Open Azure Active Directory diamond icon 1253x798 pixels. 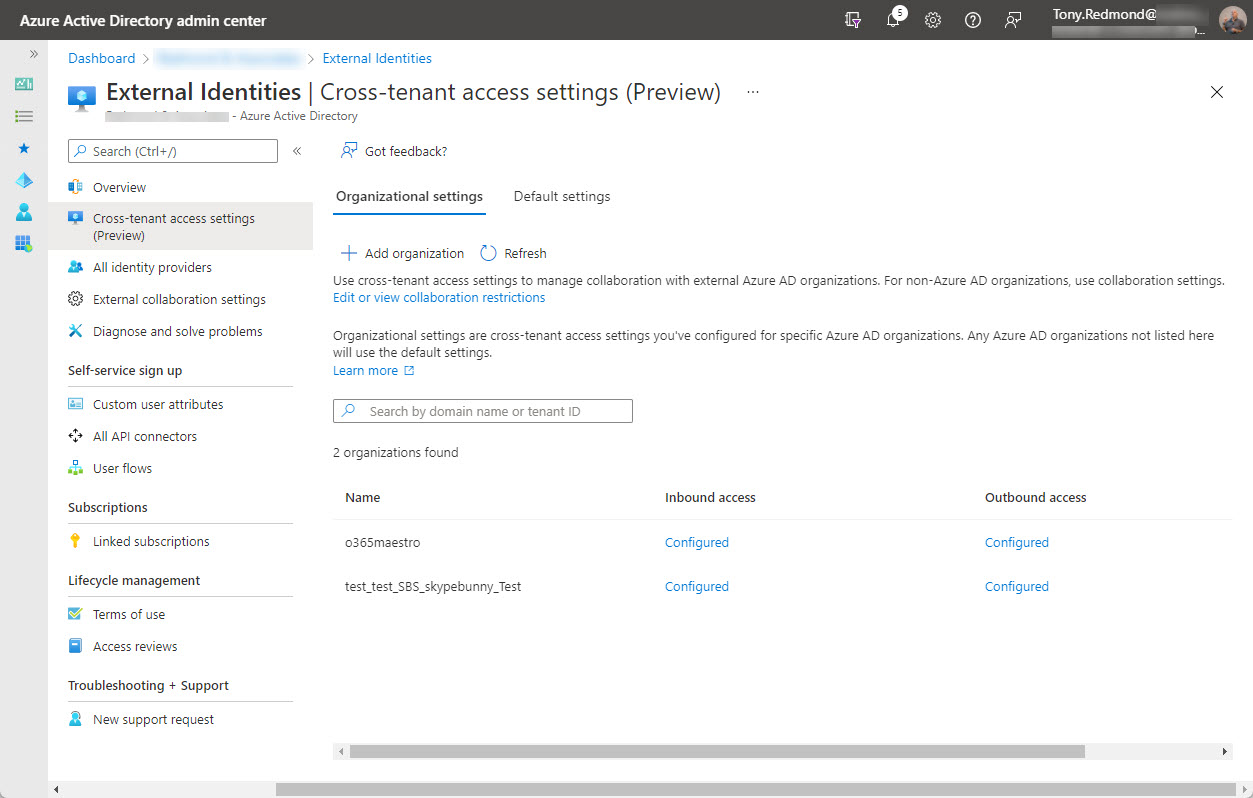click(24, 180)
